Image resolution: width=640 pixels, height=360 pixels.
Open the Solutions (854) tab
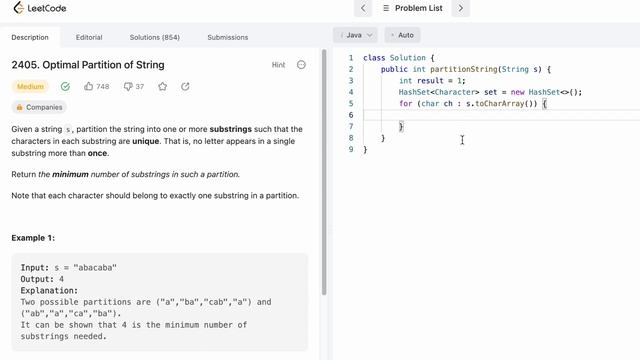[155, 37]
